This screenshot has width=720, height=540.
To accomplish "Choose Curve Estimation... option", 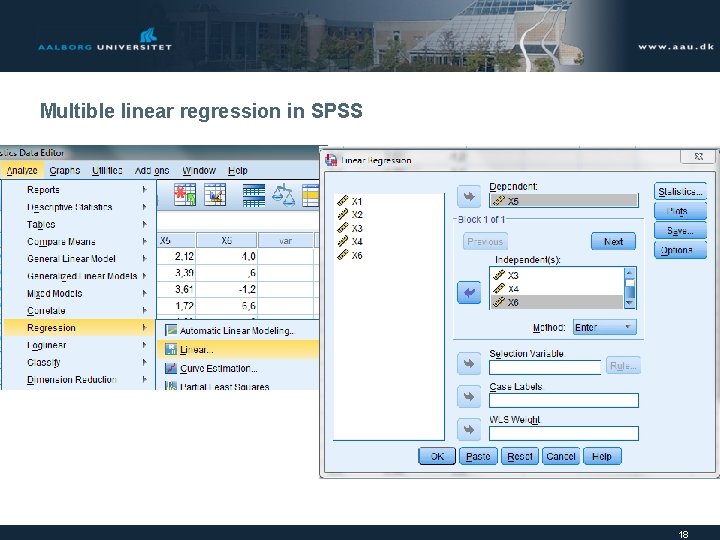I will pyautogui.click(x=237, y=368).
